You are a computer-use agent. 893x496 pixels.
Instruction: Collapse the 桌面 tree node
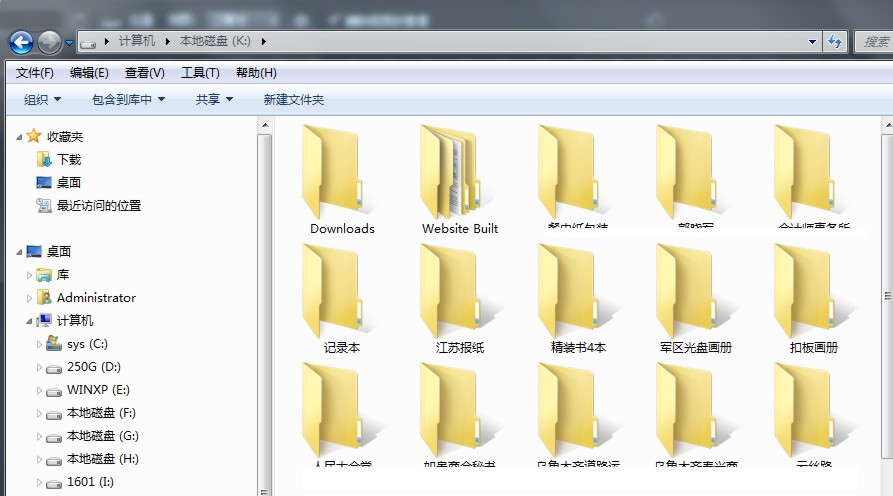19,252
